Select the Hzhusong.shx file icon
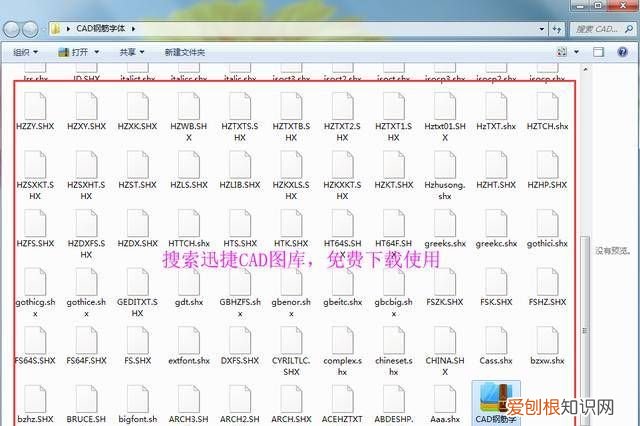The image size is (640, 426). point(445,164)
